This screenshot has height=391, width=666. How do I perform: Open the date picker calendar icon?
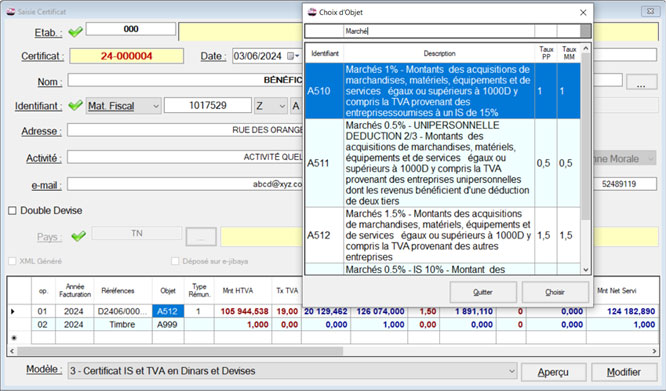293,56
